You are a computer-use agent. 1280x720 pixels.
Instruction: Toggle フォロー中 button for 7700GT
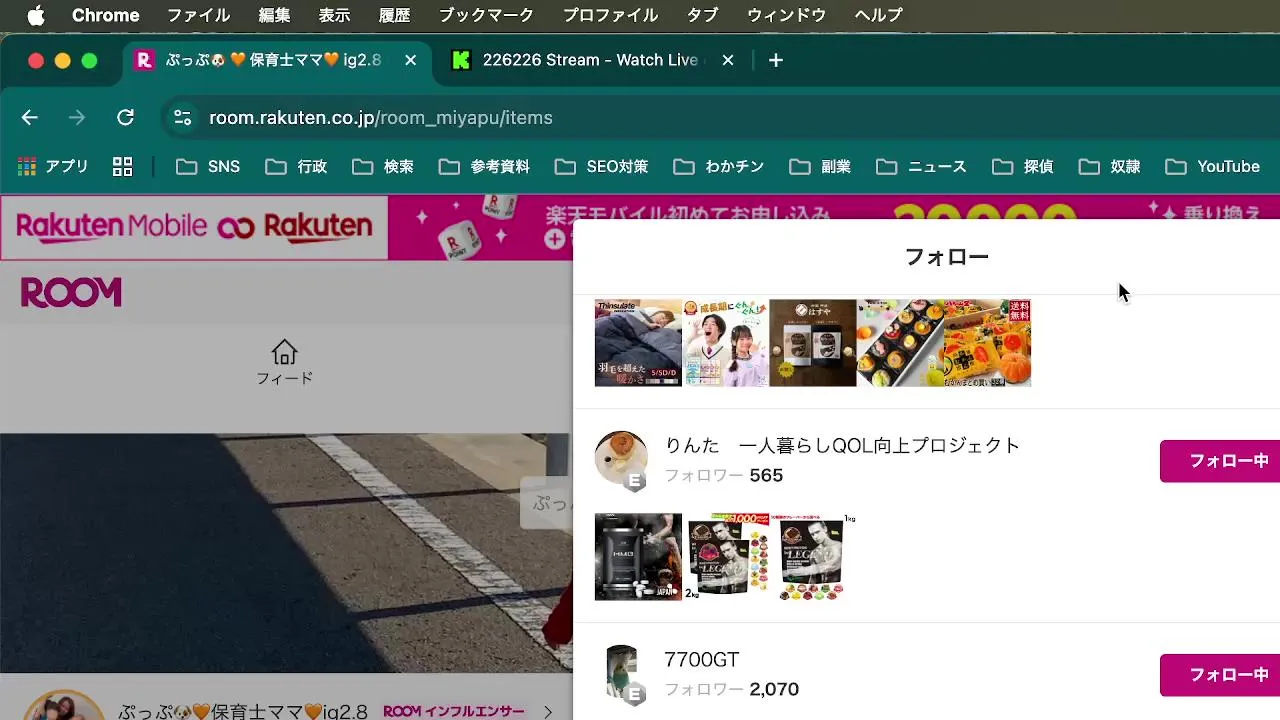pos(1220,675)
